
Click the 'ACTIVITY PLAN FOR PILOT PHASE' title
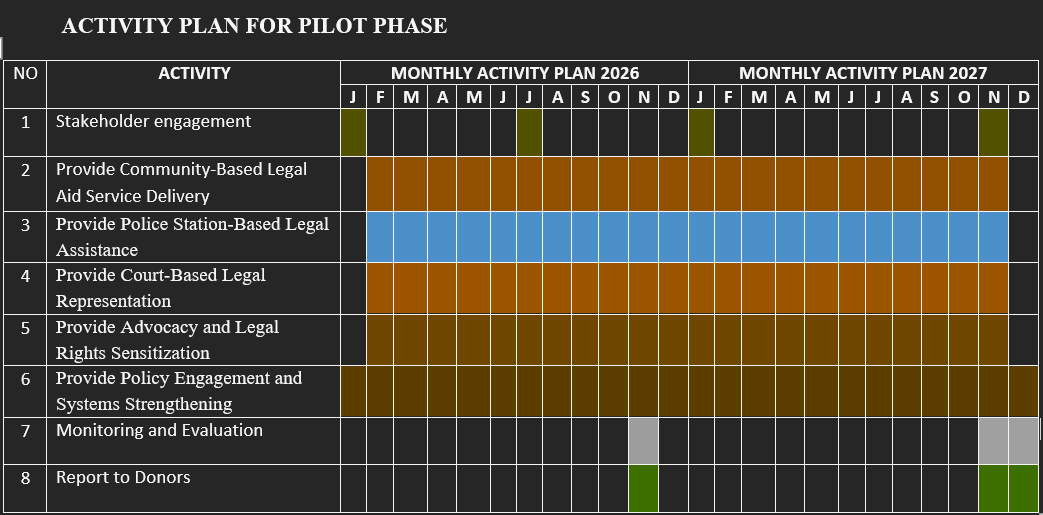[x=254, y=26]
